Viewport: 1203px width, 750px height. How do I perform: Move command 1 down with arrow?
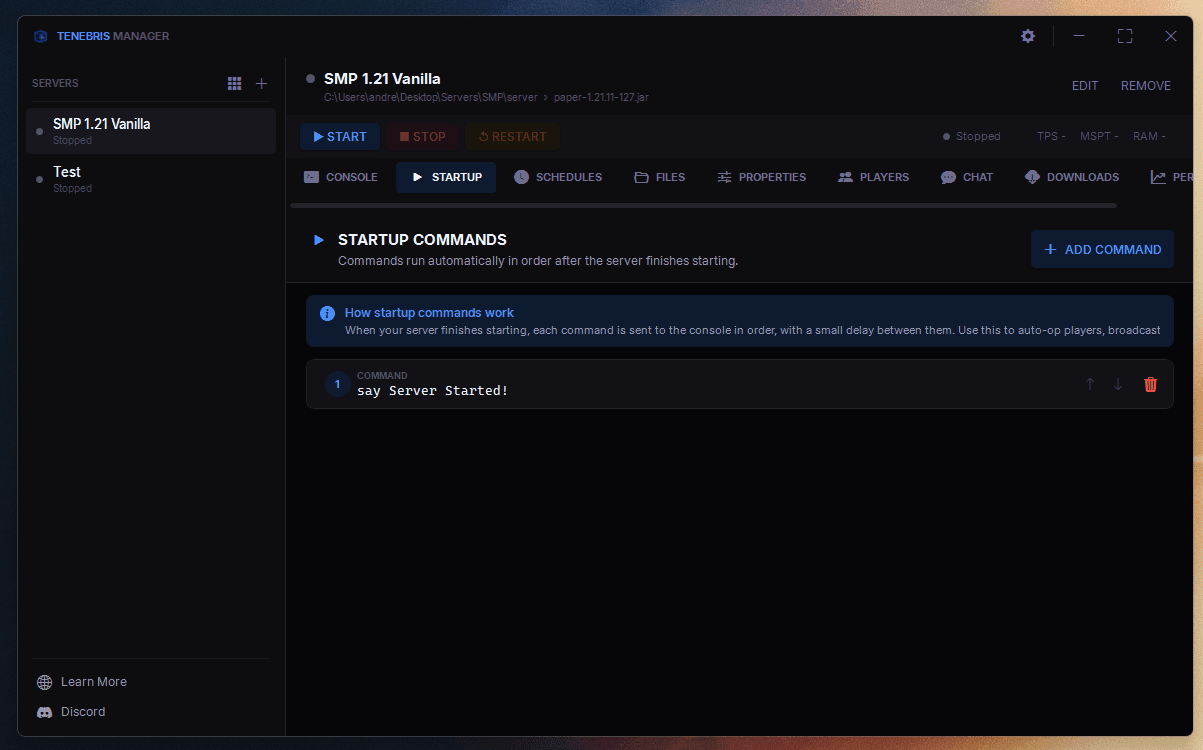pos(1118,384)
